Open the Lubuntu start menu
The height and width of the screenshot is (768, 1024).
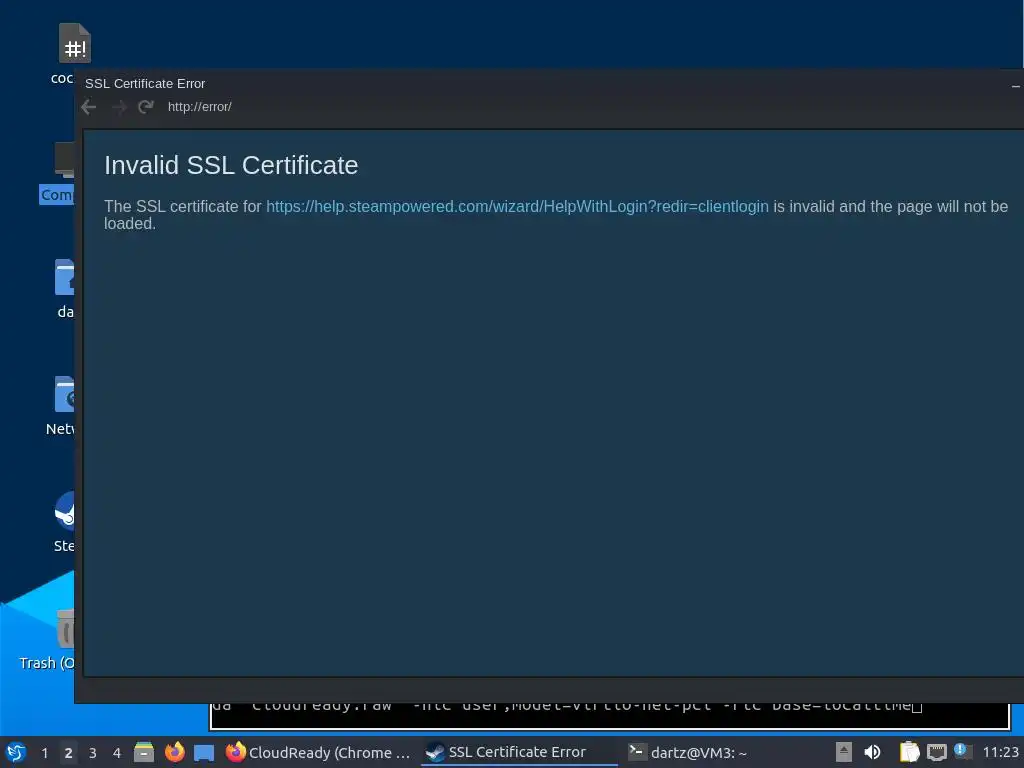click(16, 752)
